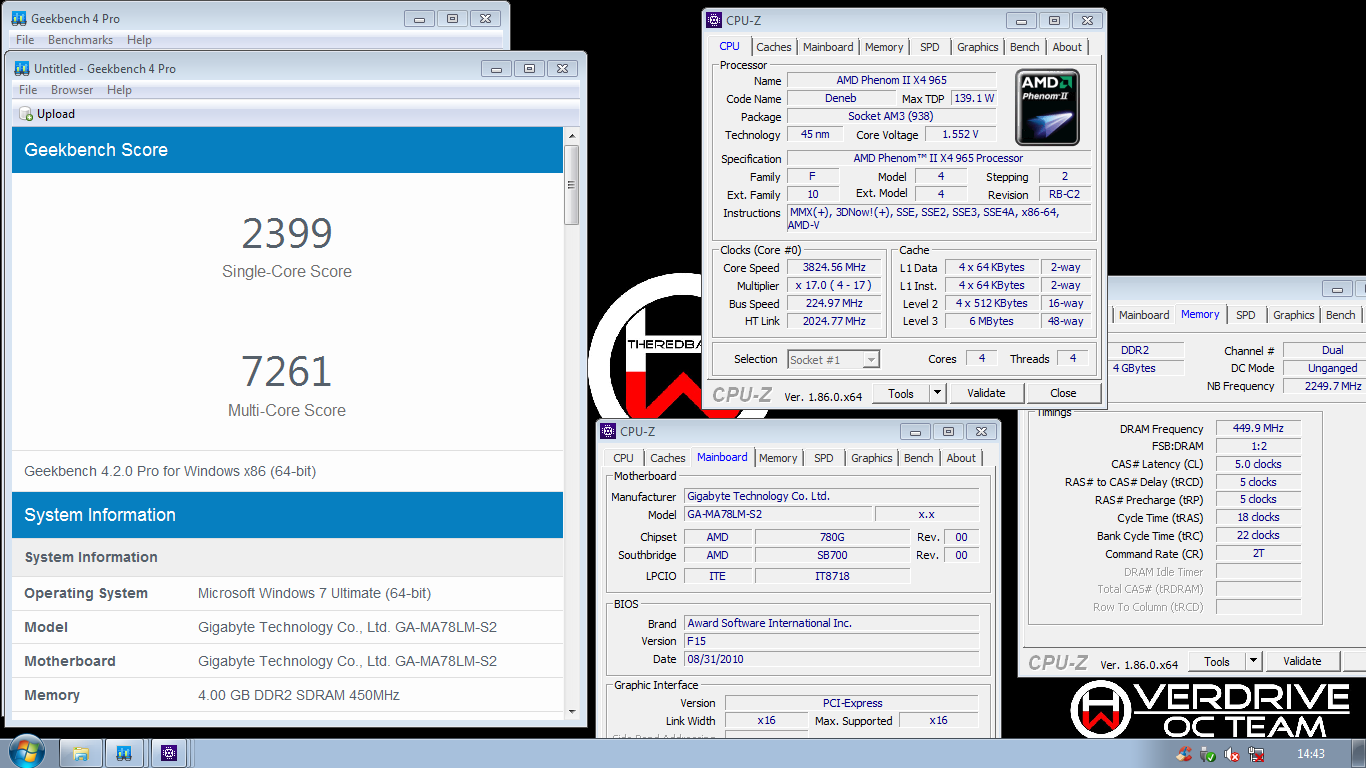Click the 4.00 GB DDR2 SDRAM 450MHz value

[299, 695]
